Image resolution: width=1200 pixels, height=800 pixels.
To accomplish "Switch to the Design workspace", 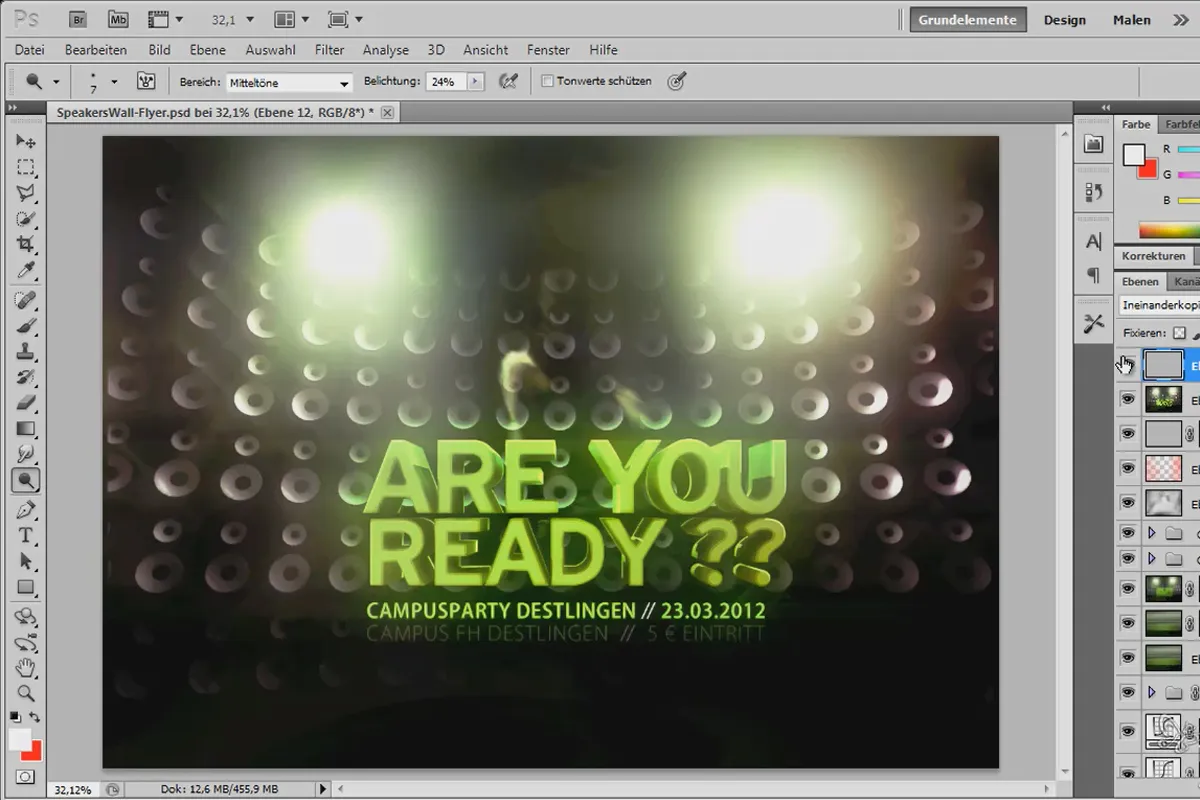I will pyautogui.click(x=1065, y=20).
